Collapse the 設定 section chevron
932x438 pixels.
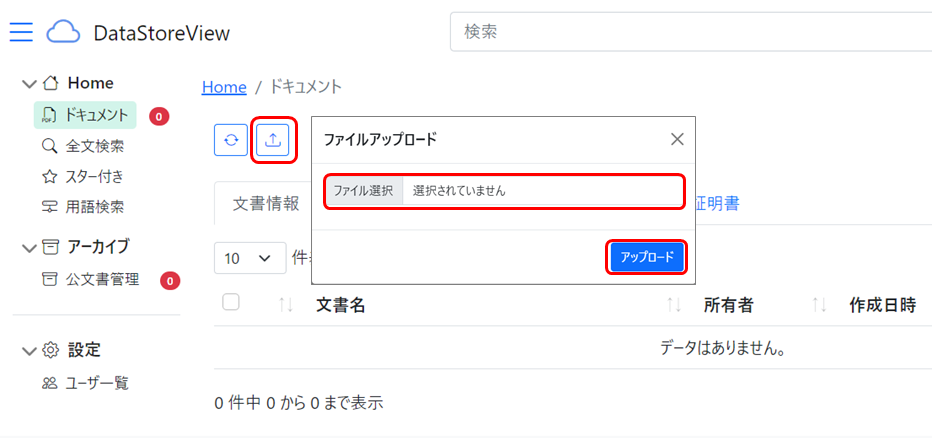pos(28,351)
